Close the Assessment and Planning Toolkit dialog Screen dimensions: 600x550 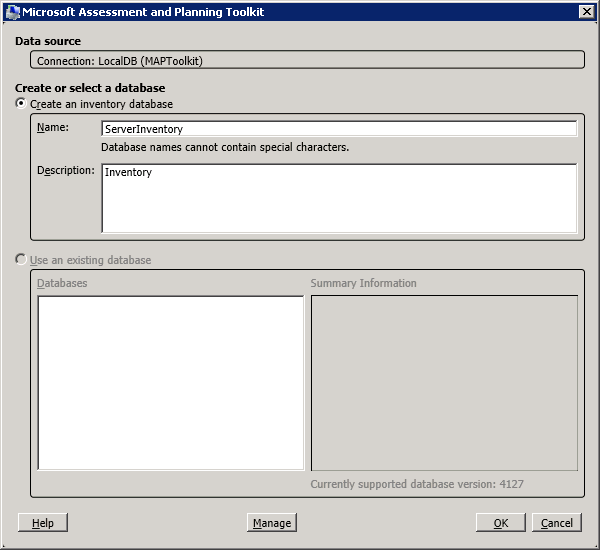click(x=586, y=11)
